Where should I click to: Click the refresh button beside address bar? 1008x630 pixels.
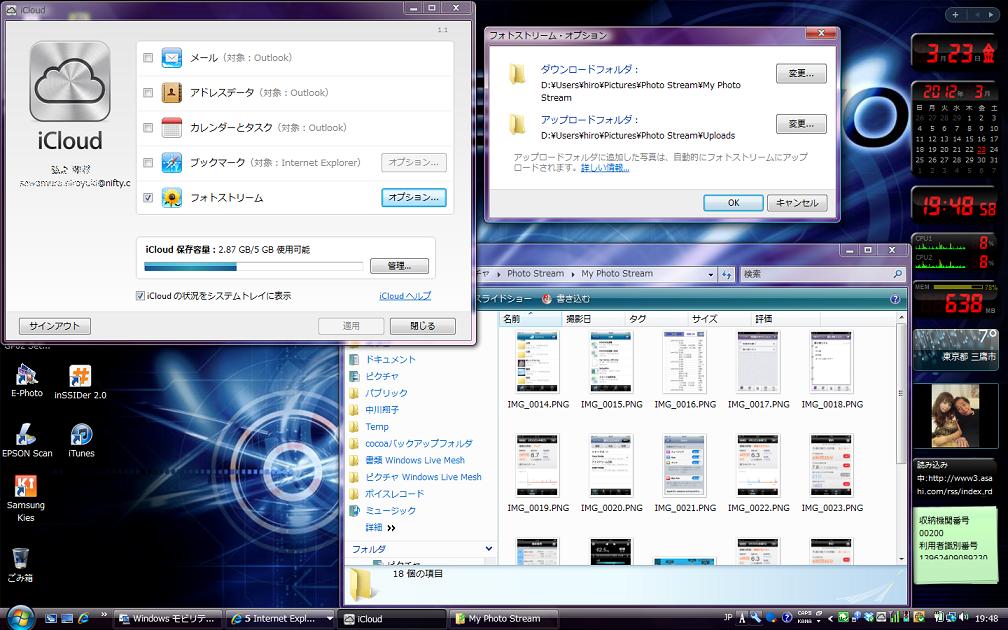click(726, 274)
